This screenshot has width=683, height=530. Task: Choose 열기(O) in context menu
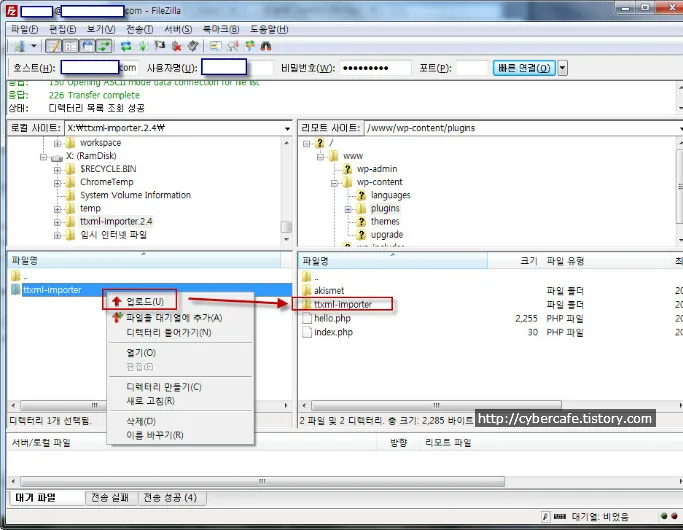click(180, 352)
